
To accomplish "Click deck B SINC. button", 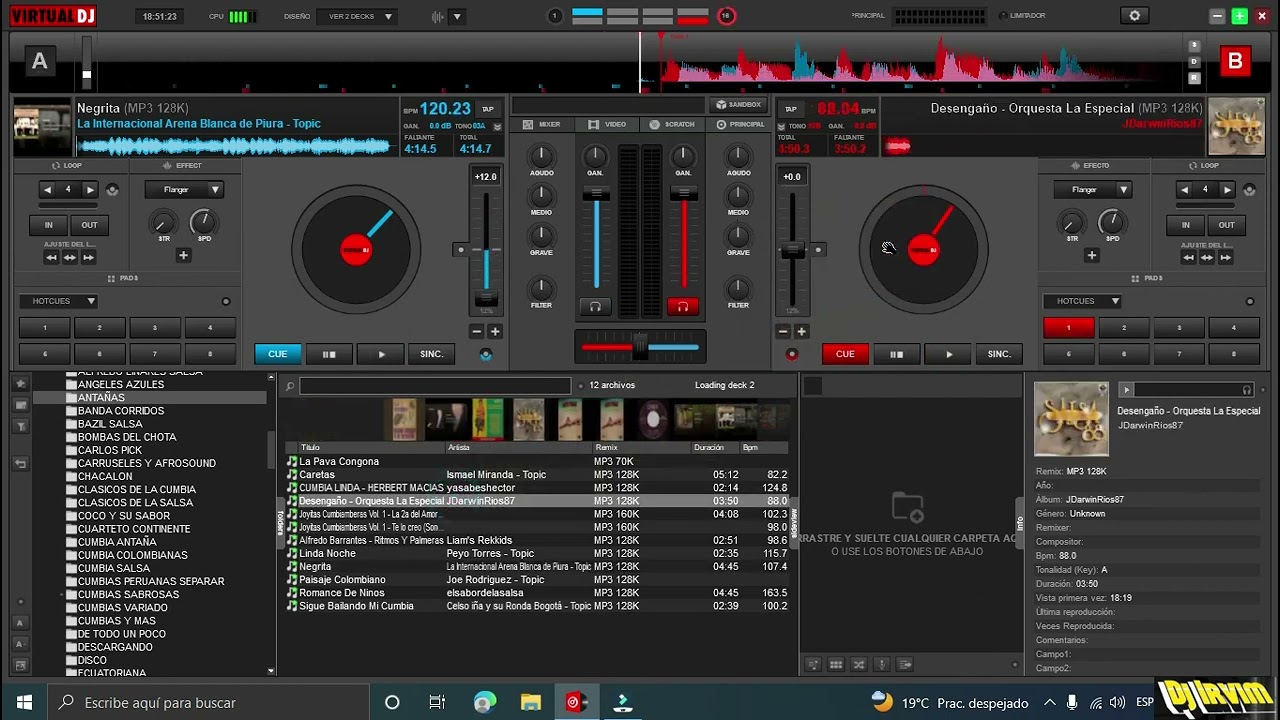I will pyautogui.click(x=1000, y=354).
